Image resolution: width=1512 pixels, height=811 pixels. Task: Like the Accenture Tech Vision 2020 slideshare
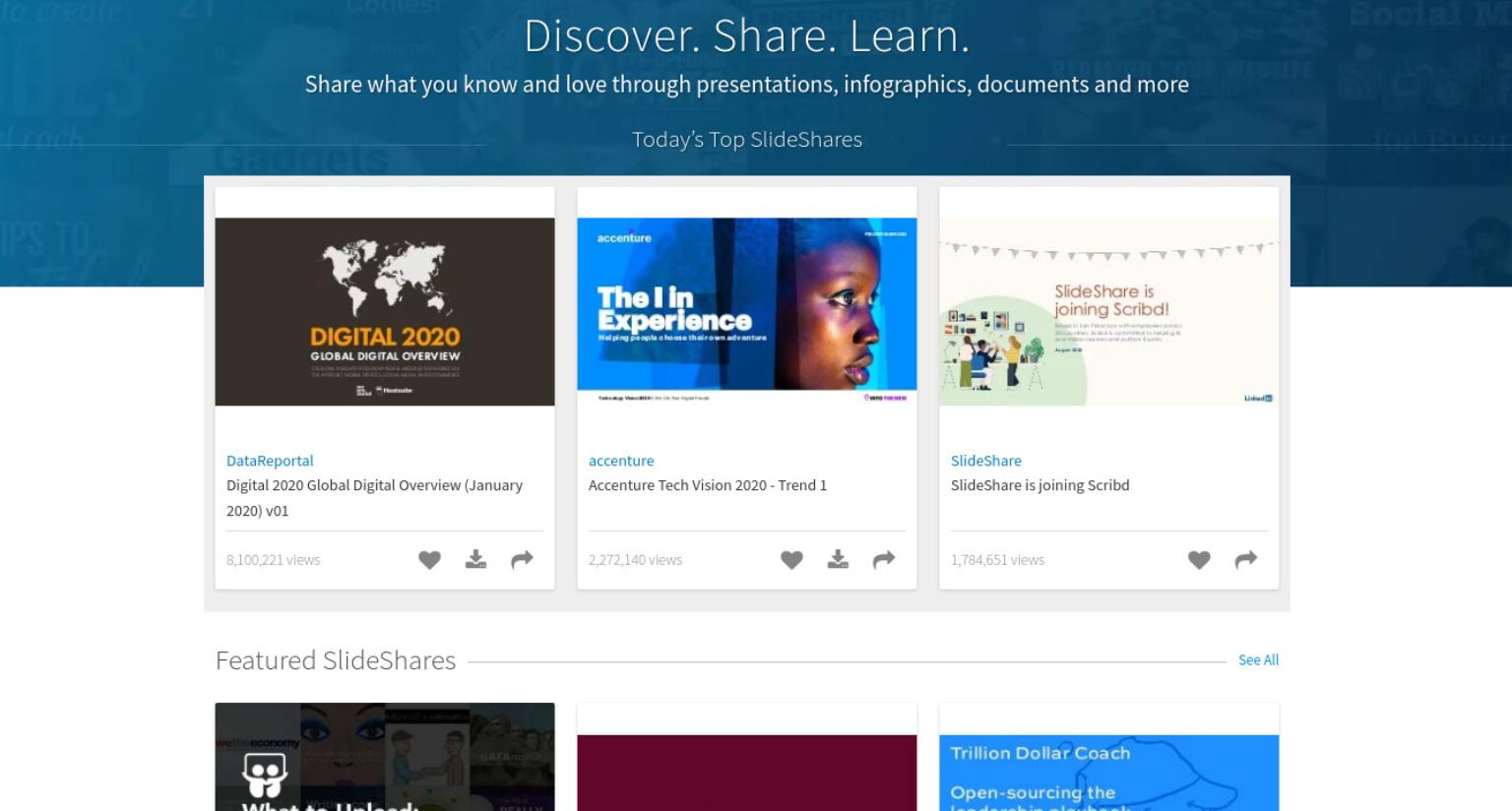(x=791, y=560)
